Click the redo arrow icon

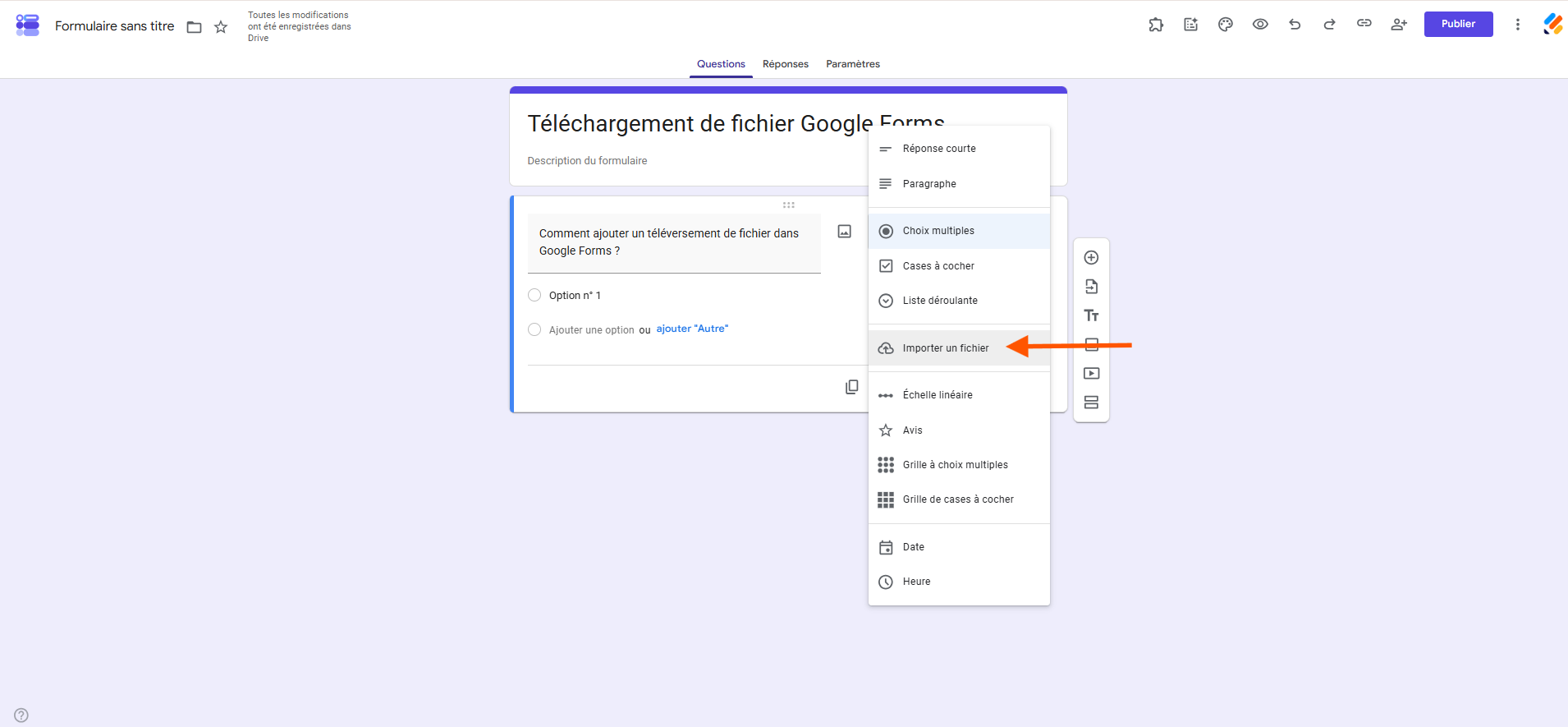(1329, 25)
